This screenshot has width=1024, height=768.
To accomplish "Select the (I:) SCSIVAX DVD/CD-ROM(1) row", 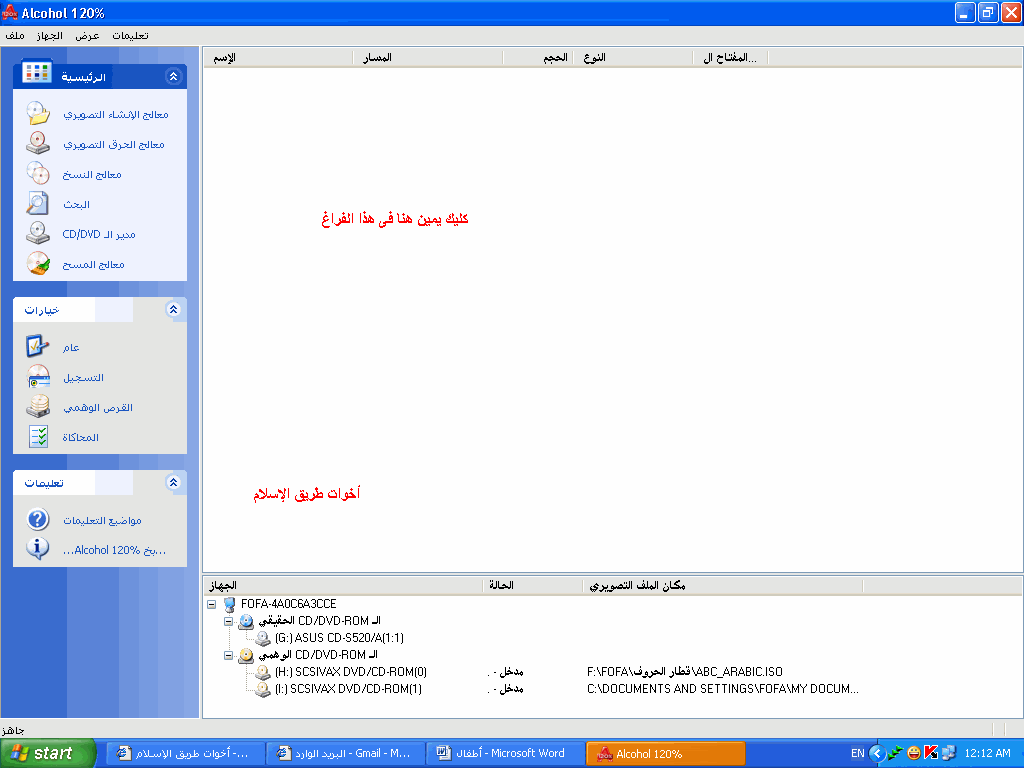I will point(348,689).
